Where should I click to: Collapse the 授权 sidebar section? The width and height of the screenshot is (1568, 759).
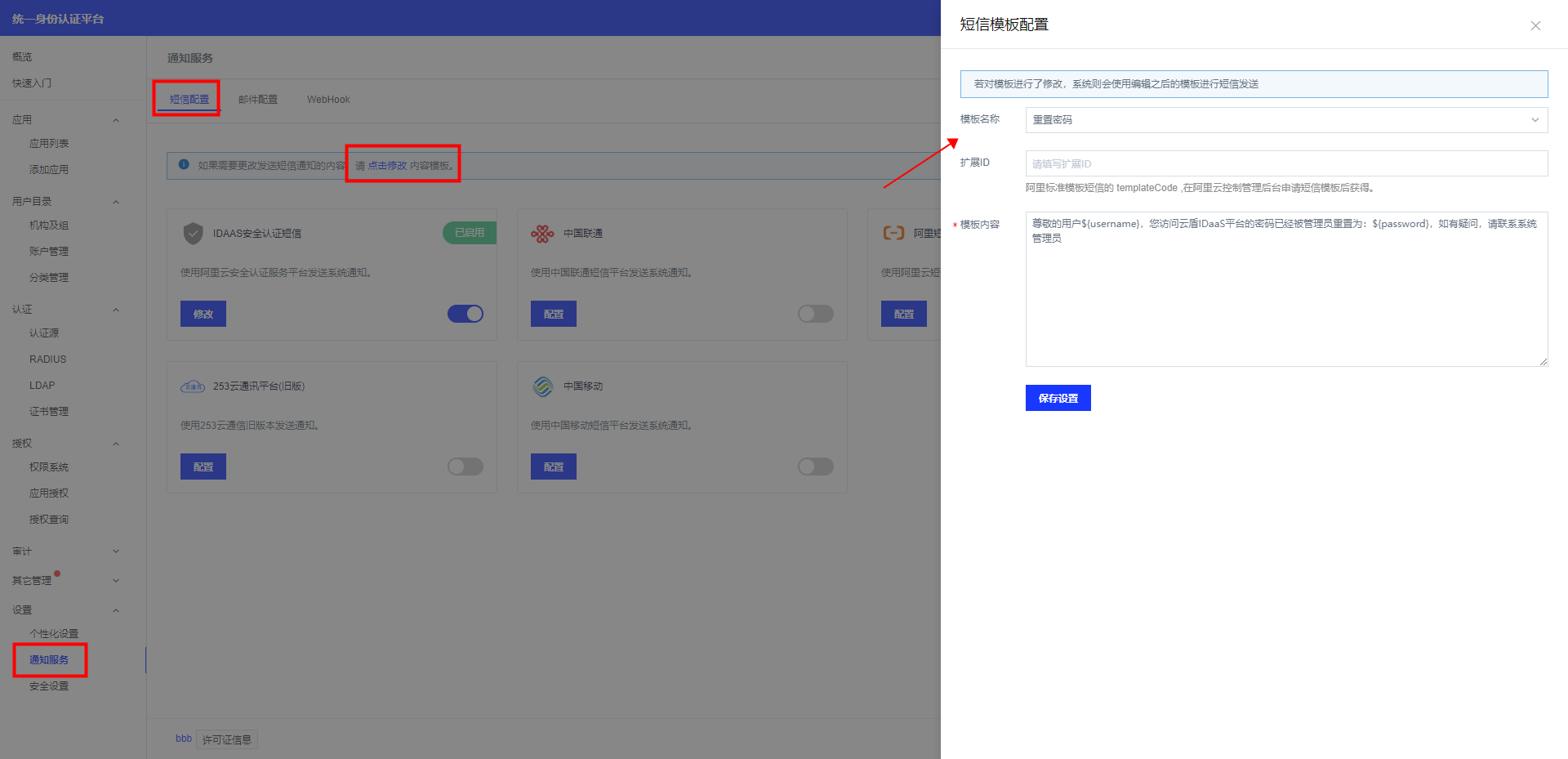[x=116, y=444]
